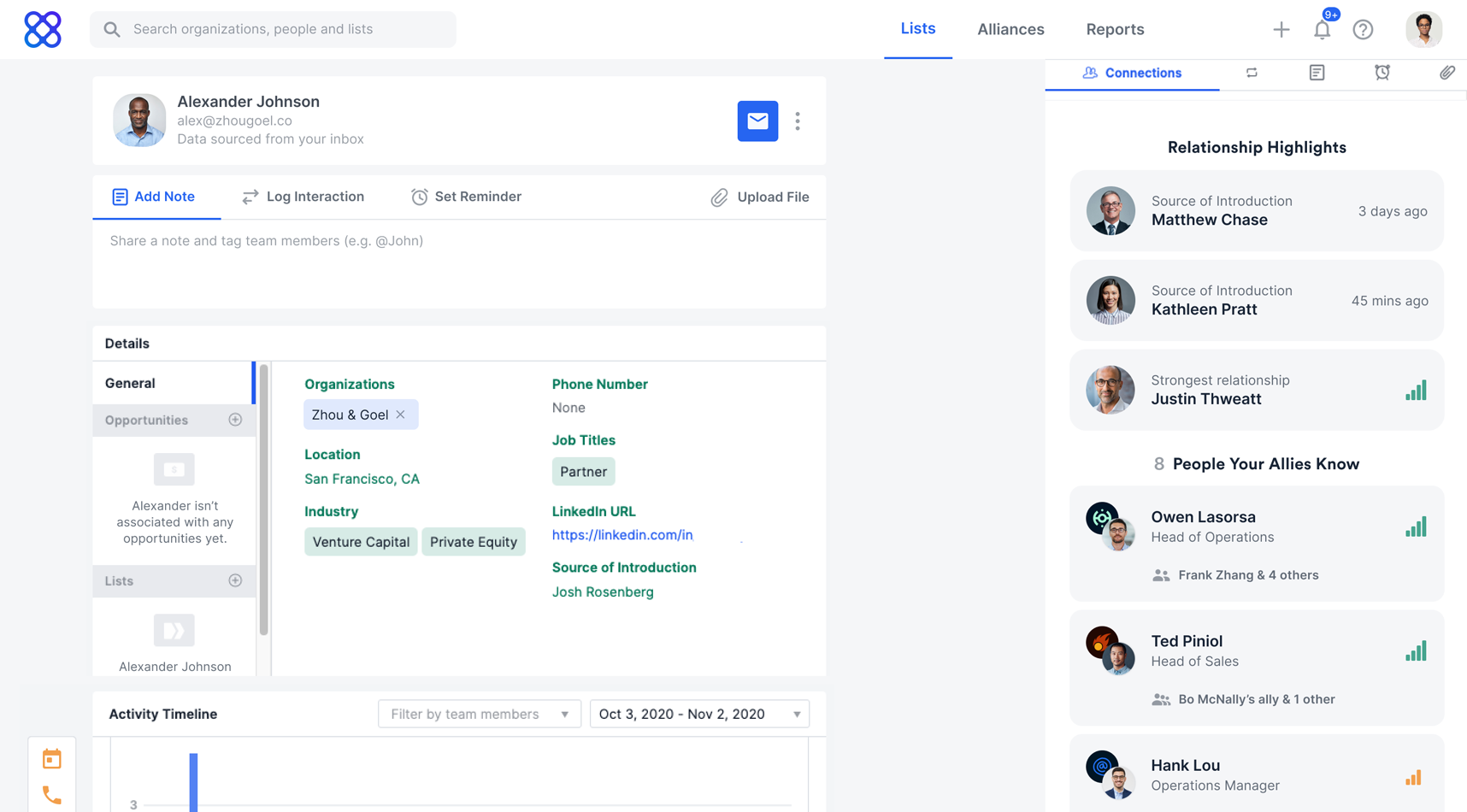Open the attachments paperclip panel tab
Viewport: 1467px width, 812px height.
tap(1446, 73)
